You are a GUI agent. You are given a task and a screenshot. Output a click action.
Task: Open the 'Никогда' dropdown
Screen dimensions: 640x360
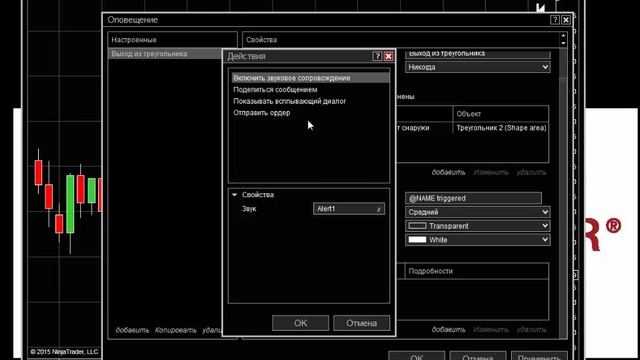point(478,67)
